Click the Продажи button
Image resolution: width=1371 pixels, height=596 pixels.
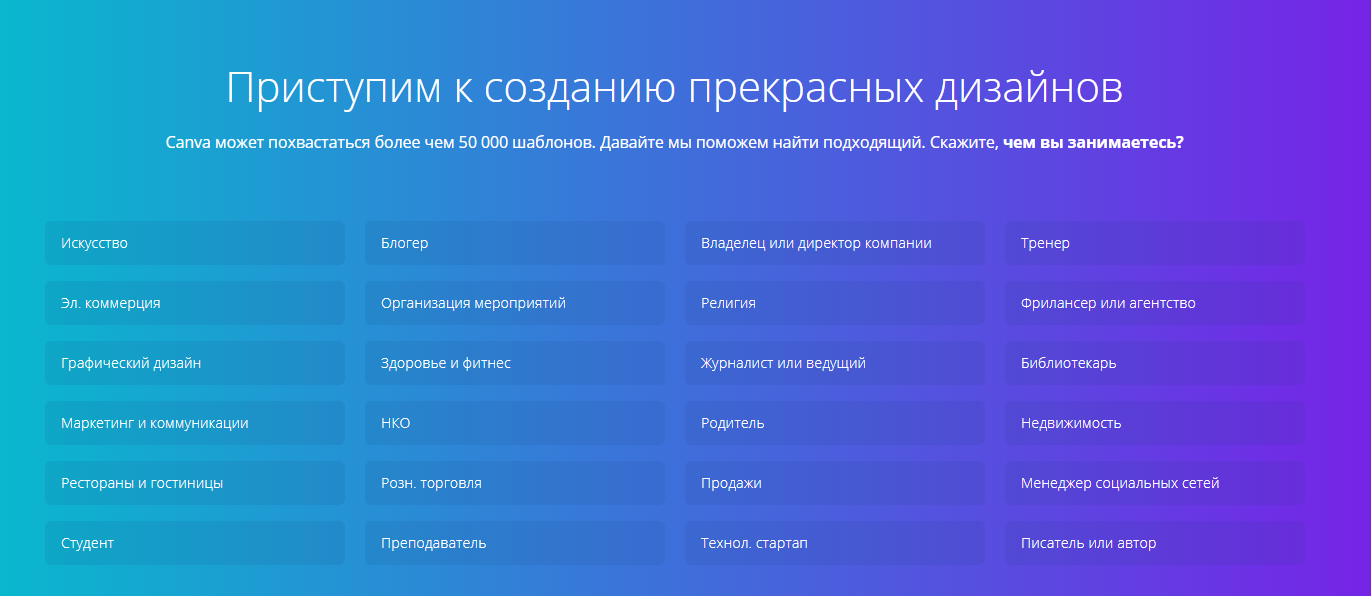[835, 483]
